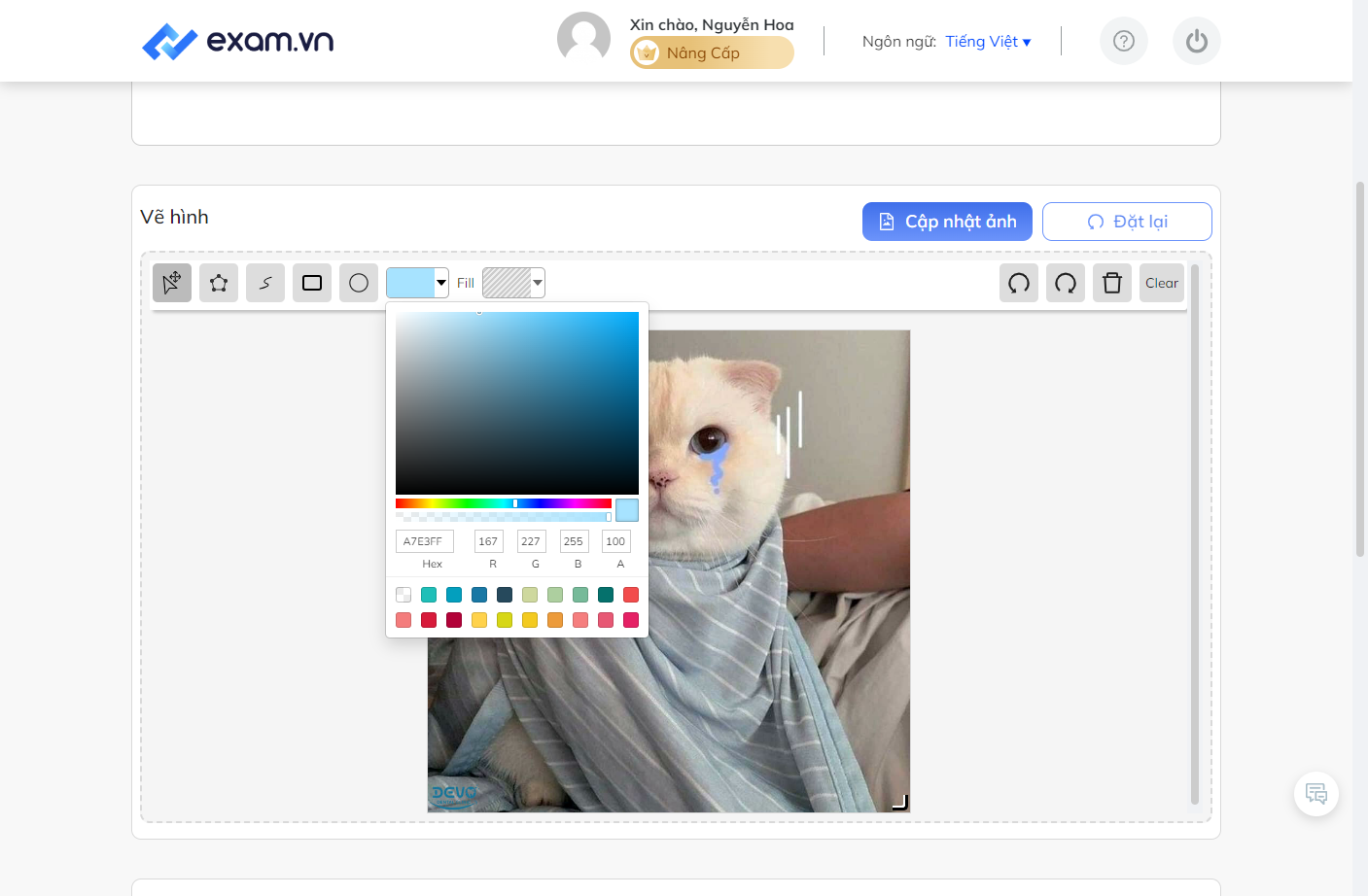Edit the B value field 255
The width and height of the screenshot is (1368, 896).
(575, 541)
